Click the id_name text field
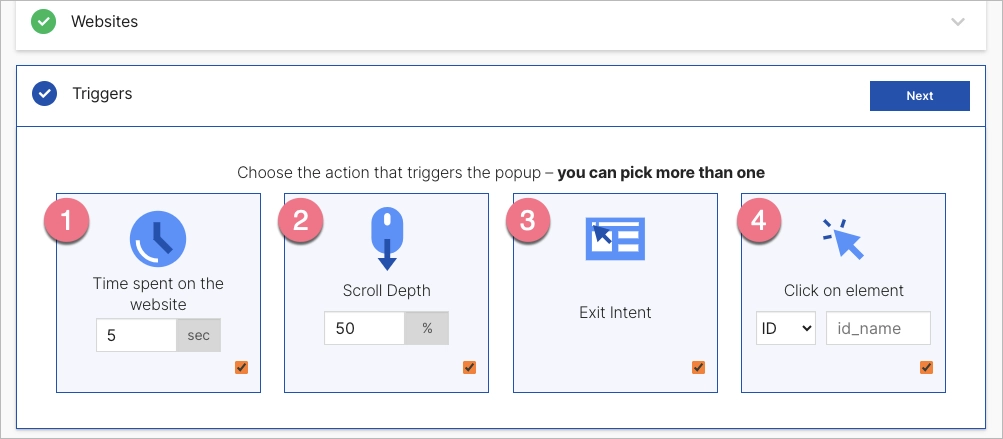This screenshot has width=1003, height=439. 878,328
